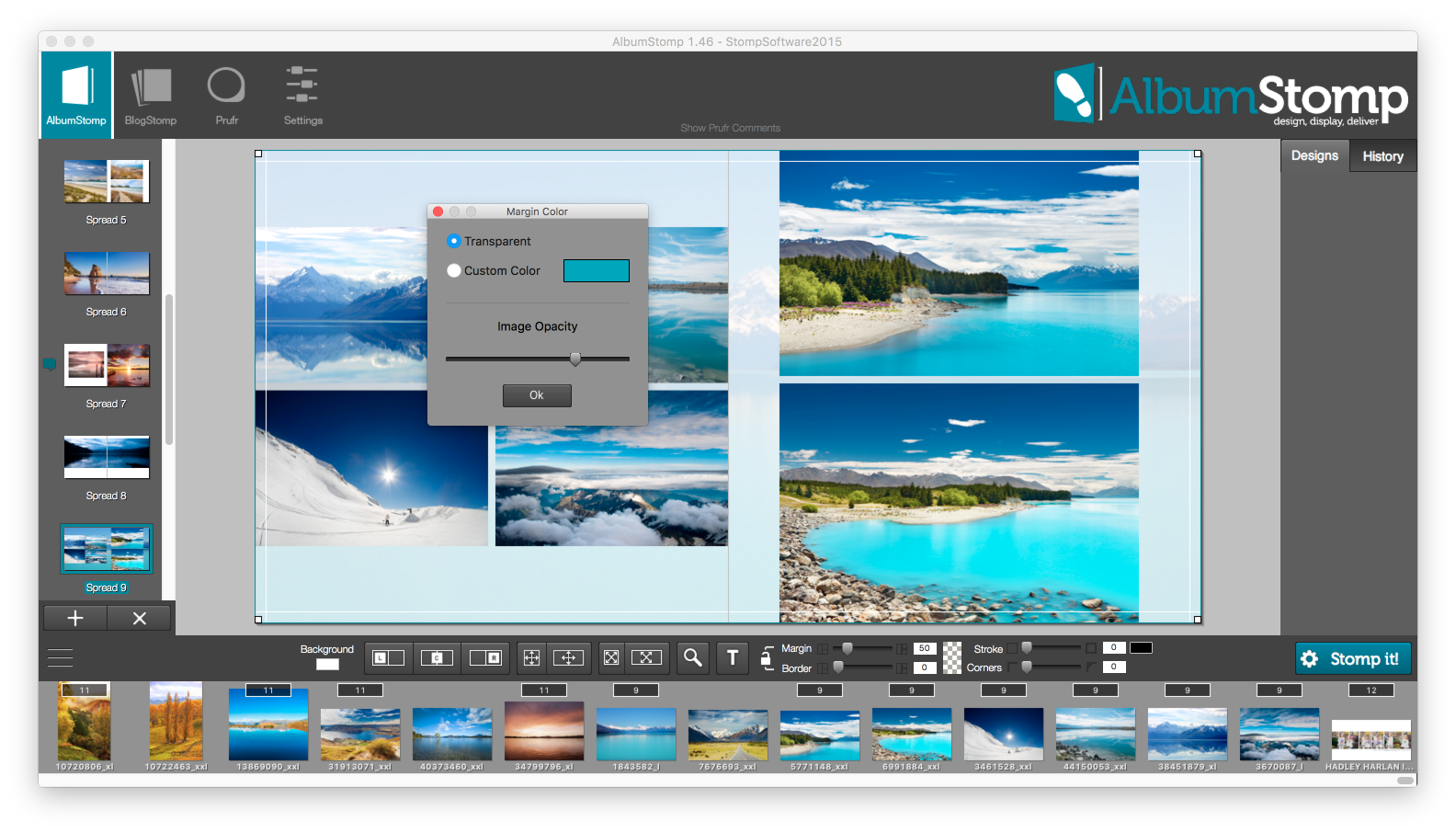The width and height of the screenshot is (1456, 833).
Task: Click the Corners slider handle
Action: tap(1027, 667)
